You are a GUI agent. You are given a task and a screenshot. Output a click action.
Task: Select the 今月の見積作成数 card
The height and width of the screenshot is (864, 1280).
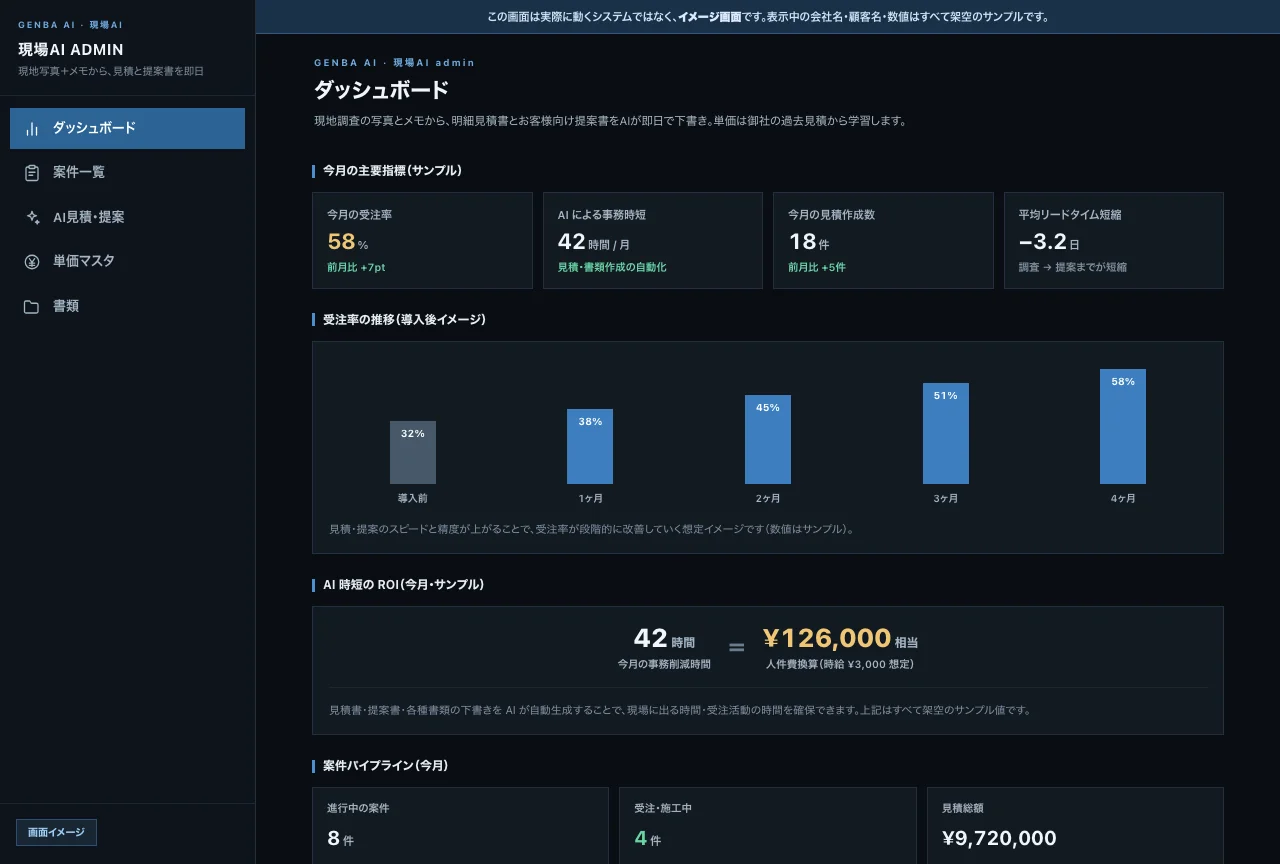tap(883, 240)
